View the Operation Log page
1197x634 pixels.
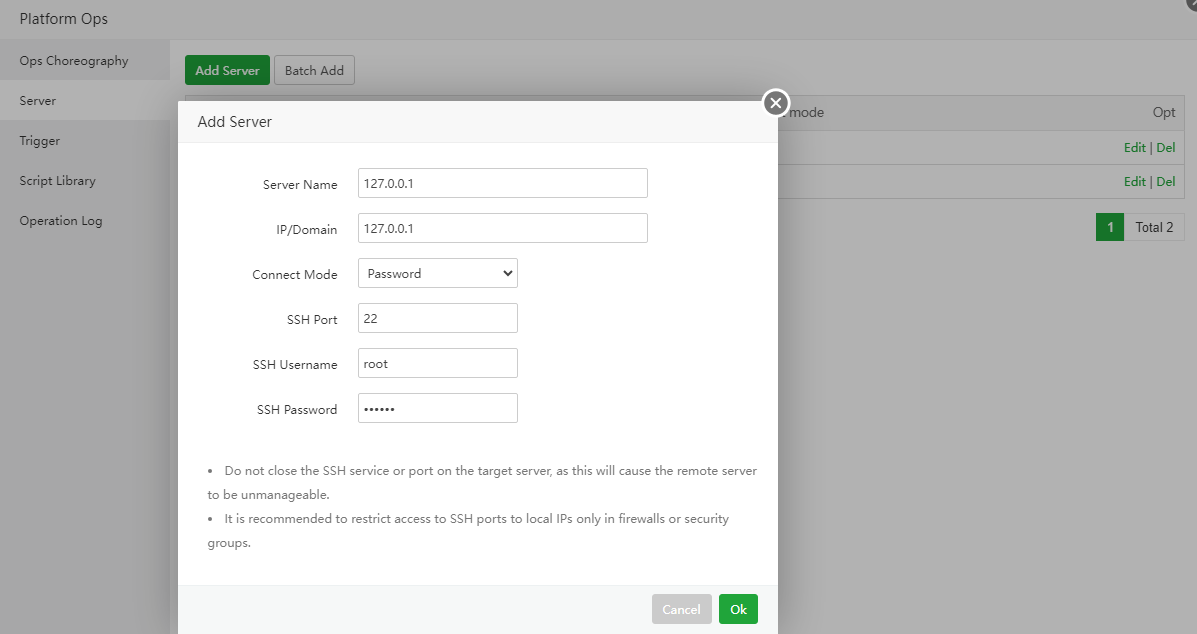coord(61,221)
